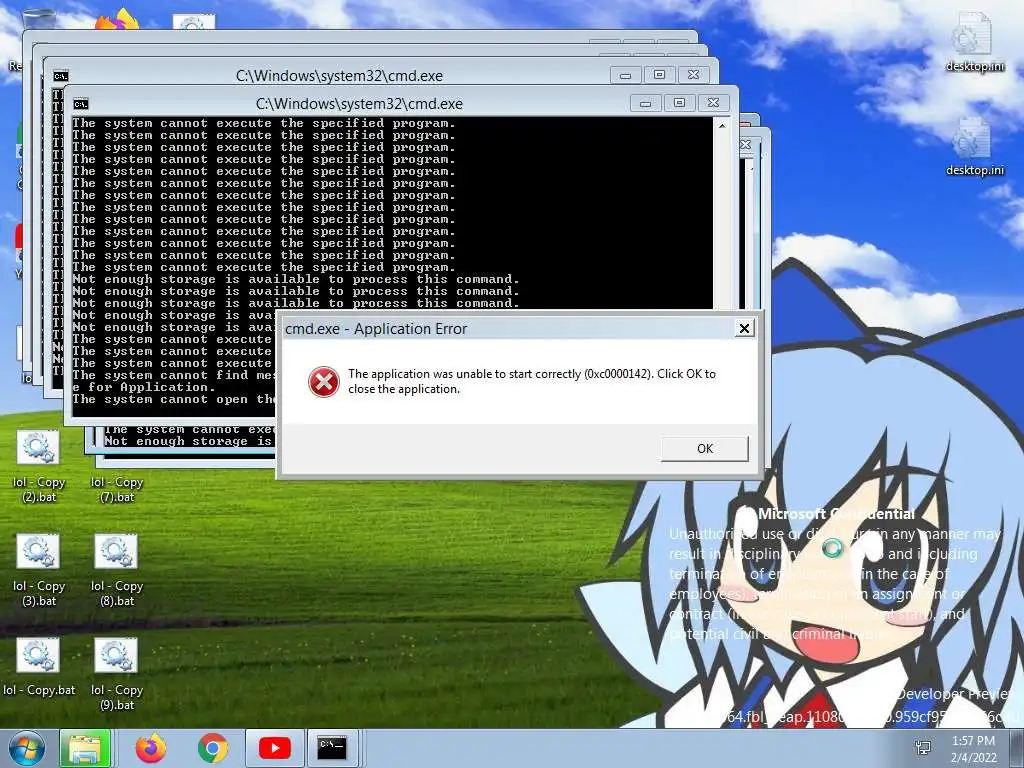
Task: Launch Google Chrome from the taskbar
Action: coord(213,748)
